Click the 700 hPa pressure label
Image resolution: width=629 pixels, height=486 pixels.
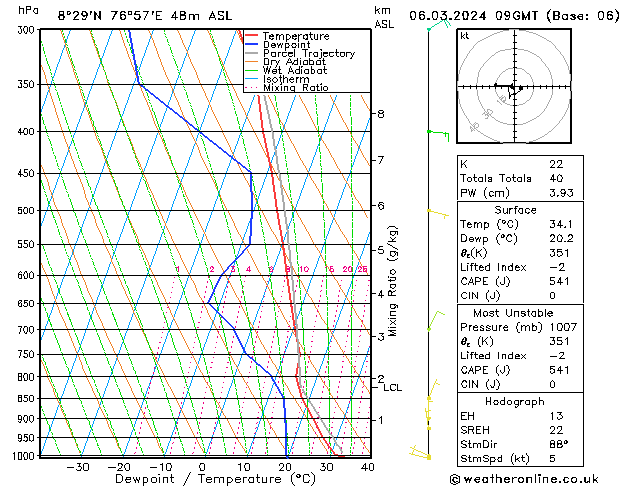coord(28,330)
